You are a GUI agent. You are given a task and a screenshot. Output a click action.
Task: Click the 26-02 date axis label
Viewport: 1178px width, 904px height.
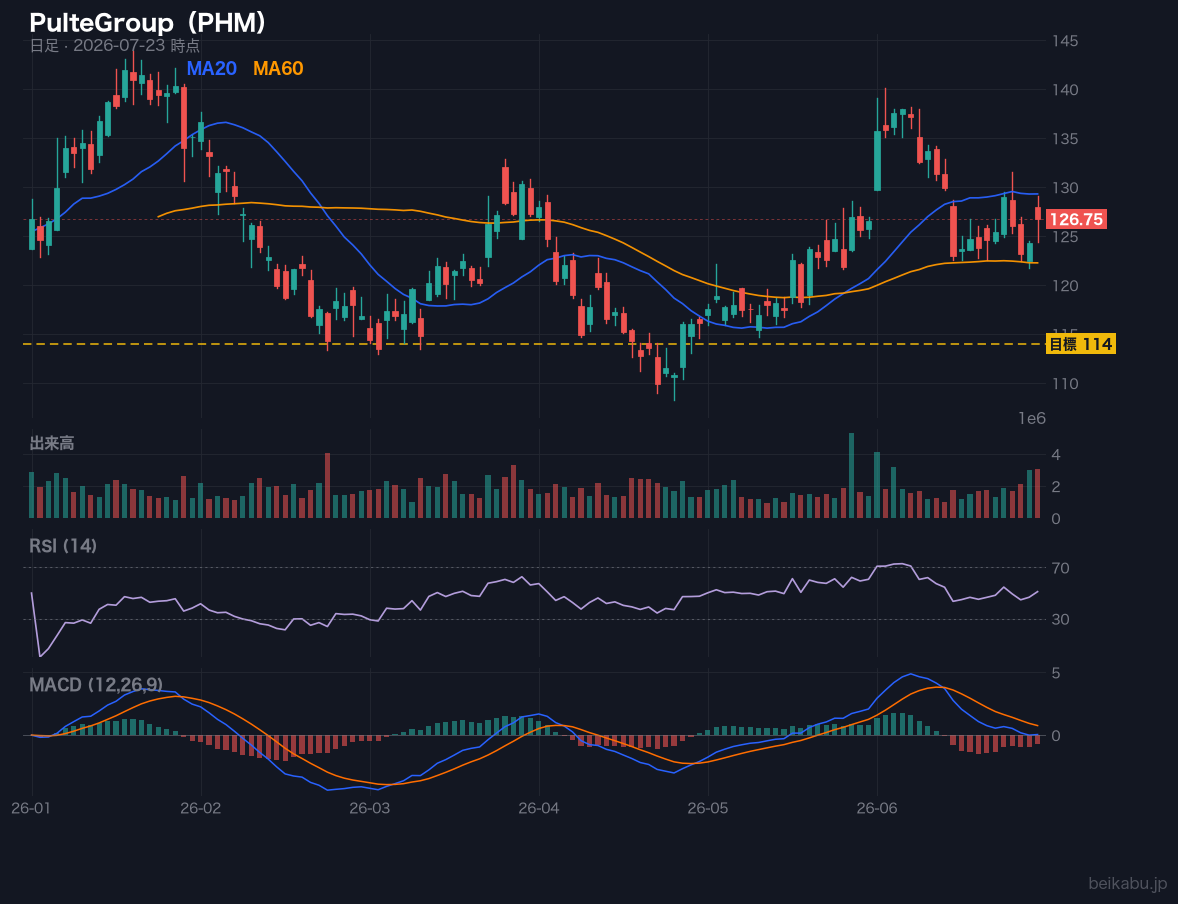pos(201,808)
